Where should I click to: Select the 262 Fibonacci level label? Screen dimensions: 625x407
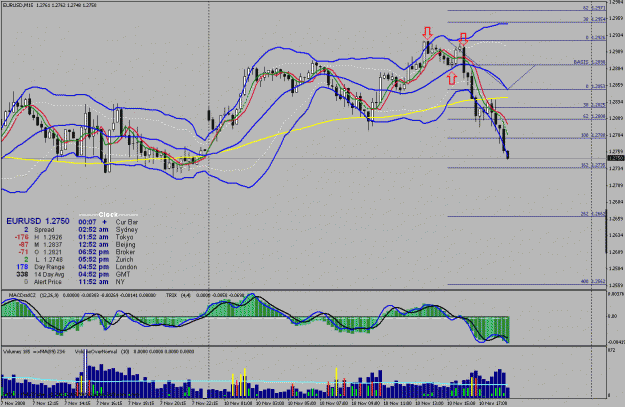pyautogui.click(x=593, y=214)
